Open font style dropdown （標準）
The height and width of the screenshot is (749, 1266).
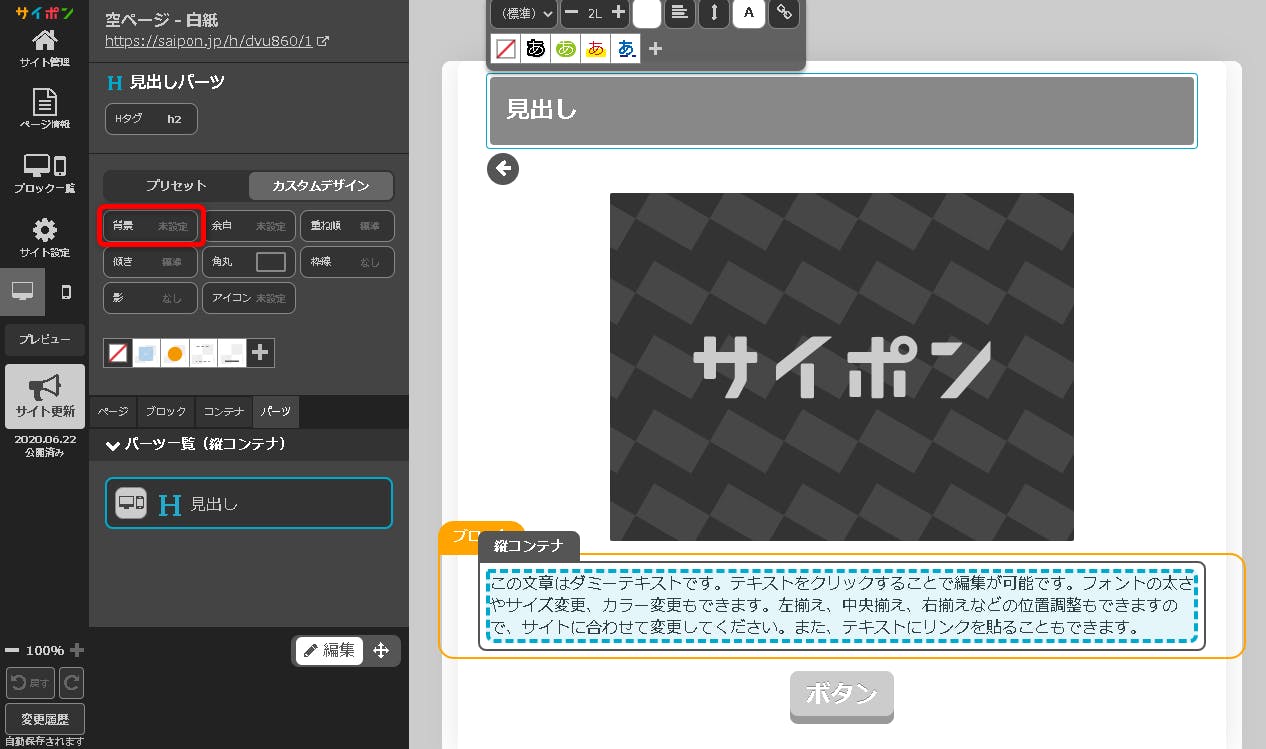pos(523,13)
